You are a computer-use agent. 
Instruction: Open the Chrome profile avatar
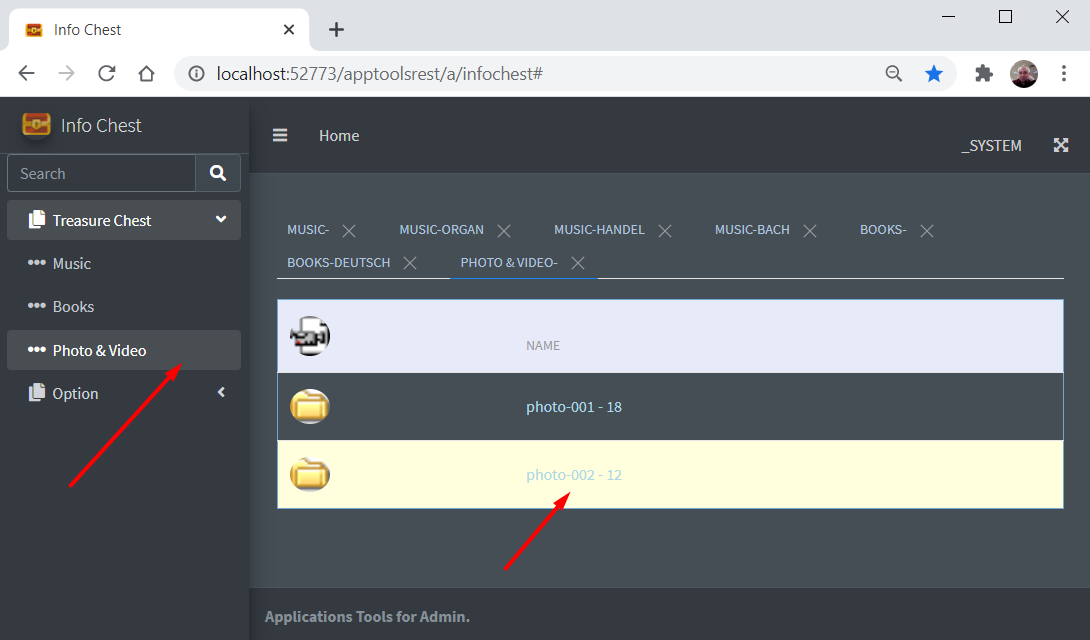point(1024,73)
